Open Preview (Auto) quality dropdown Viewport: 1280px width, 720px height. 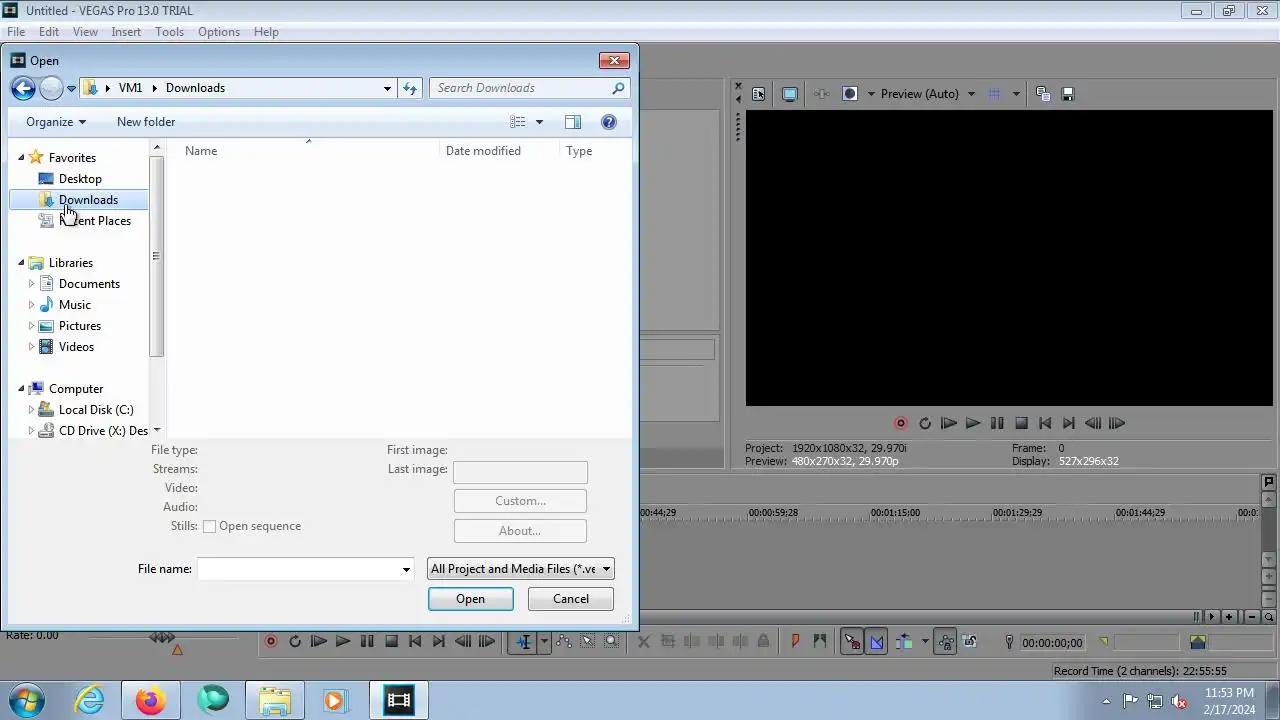971,94
